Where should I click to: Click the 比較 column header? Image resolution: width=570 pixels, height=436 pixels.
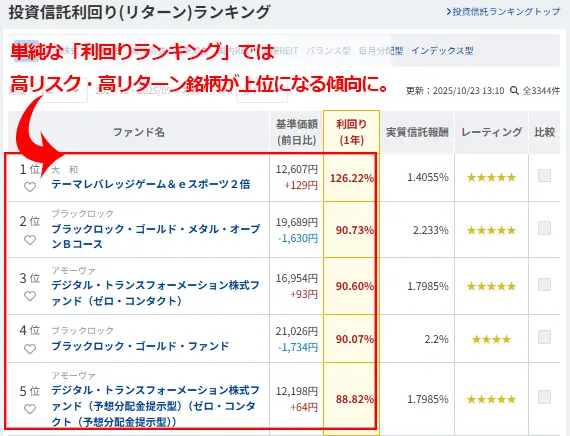click(544, 132)
